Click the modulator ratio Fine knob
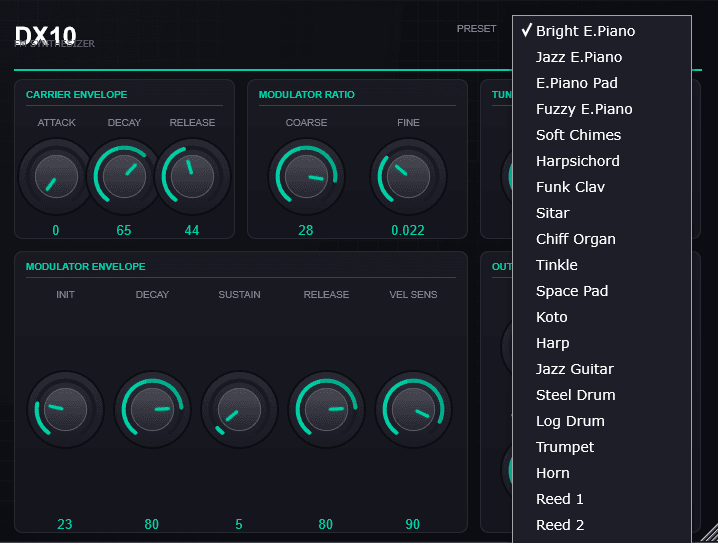Screen dimensions: 718x543 click(x=408, y=177)
